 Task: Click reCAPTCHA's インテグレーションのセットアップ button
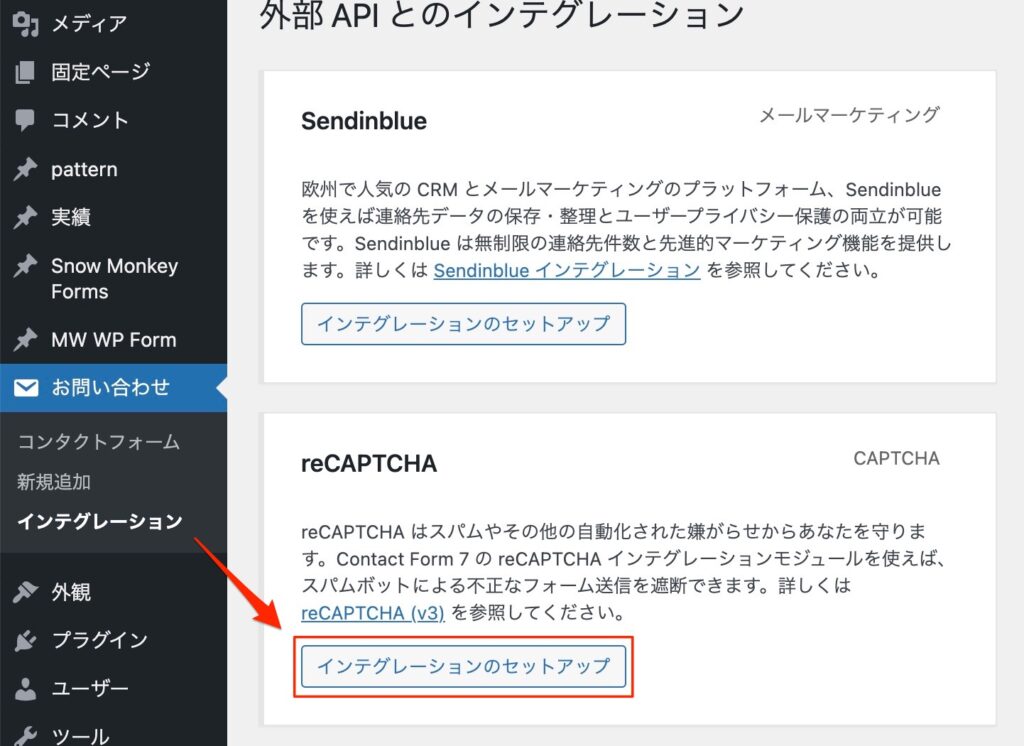[x=463, y=666]
